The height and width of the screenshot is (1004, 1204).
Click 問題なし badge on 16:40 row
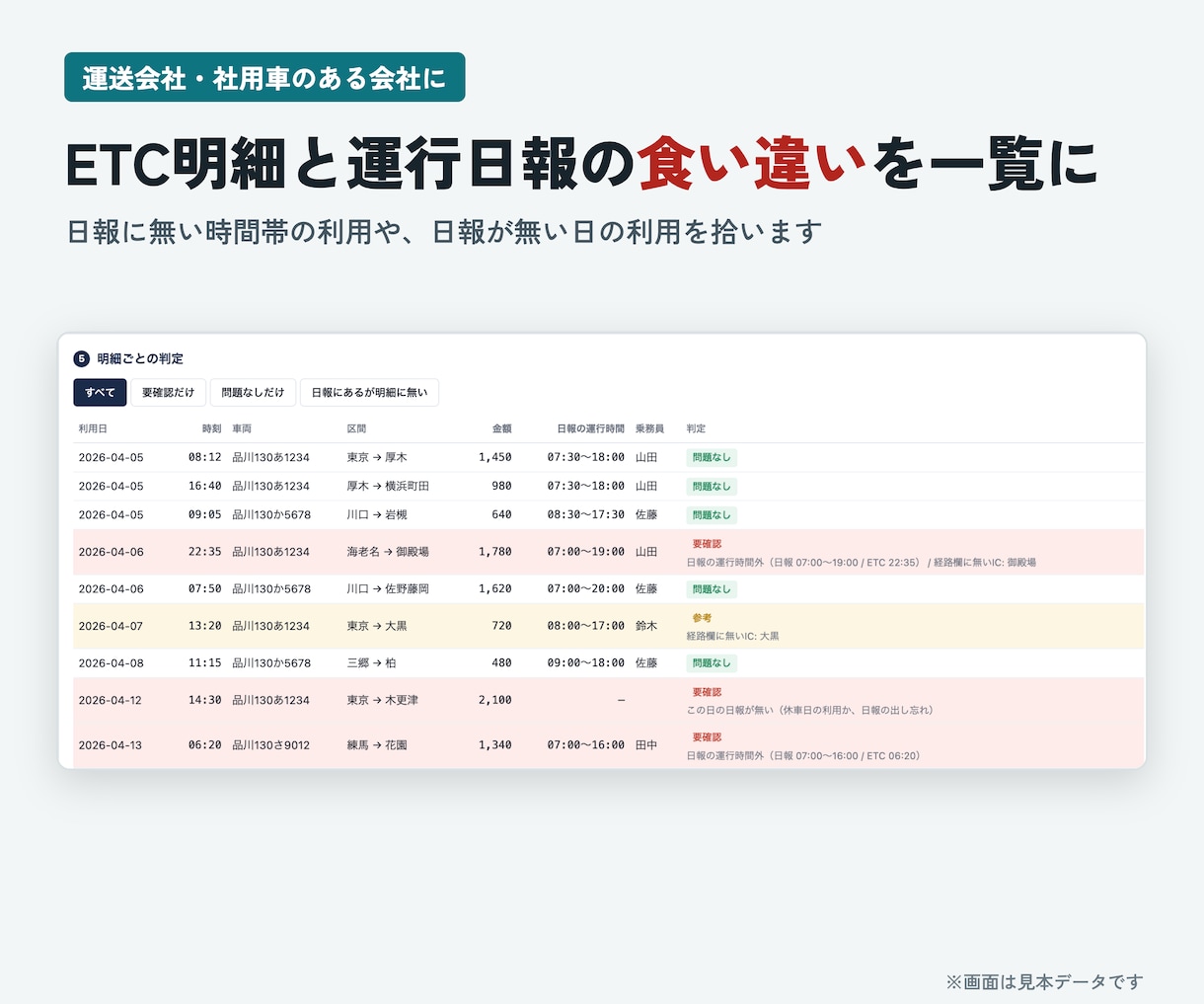[x=712, y=486]
